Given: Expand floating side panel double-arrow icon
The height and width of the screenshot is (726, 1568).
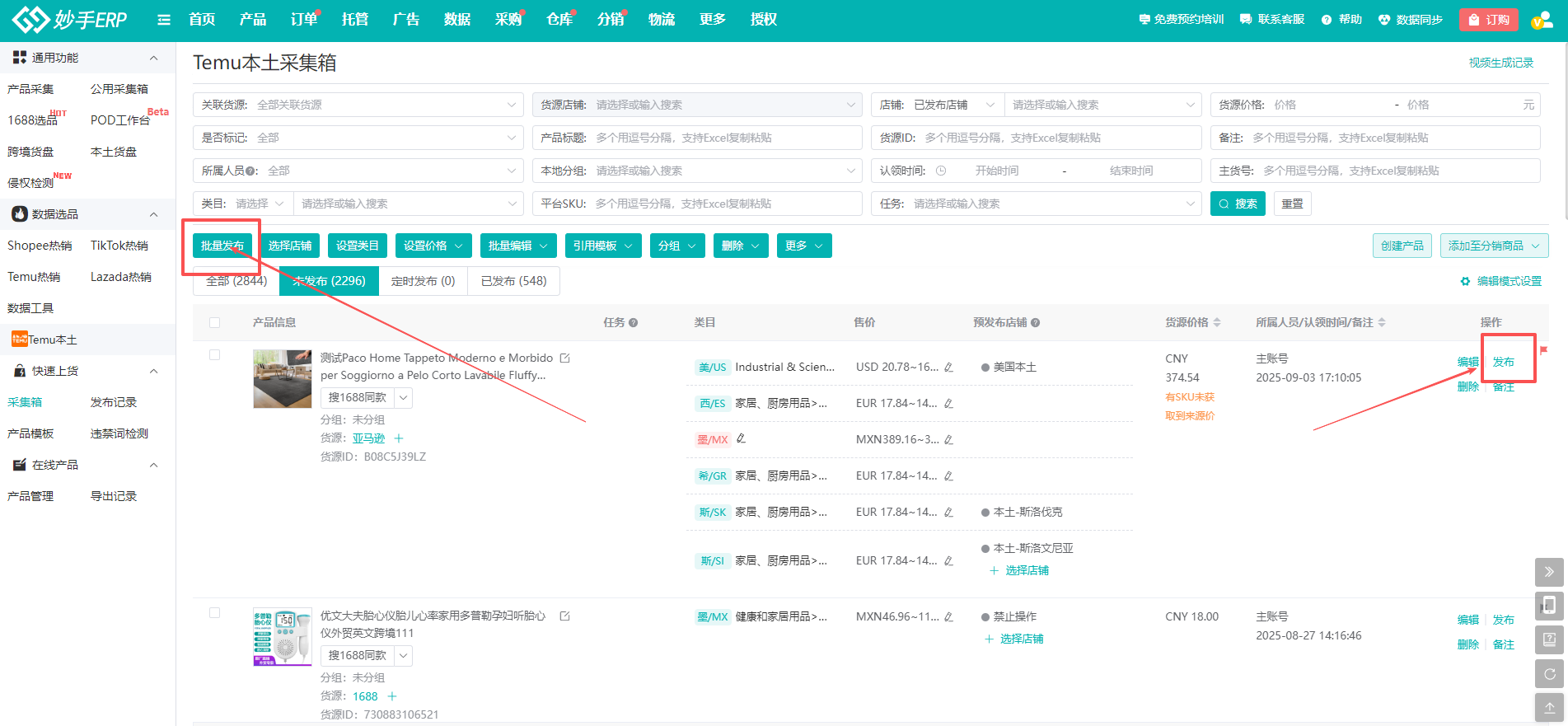Looking at the screenshot, I should pyautogui.click(x=1549, y=572).
